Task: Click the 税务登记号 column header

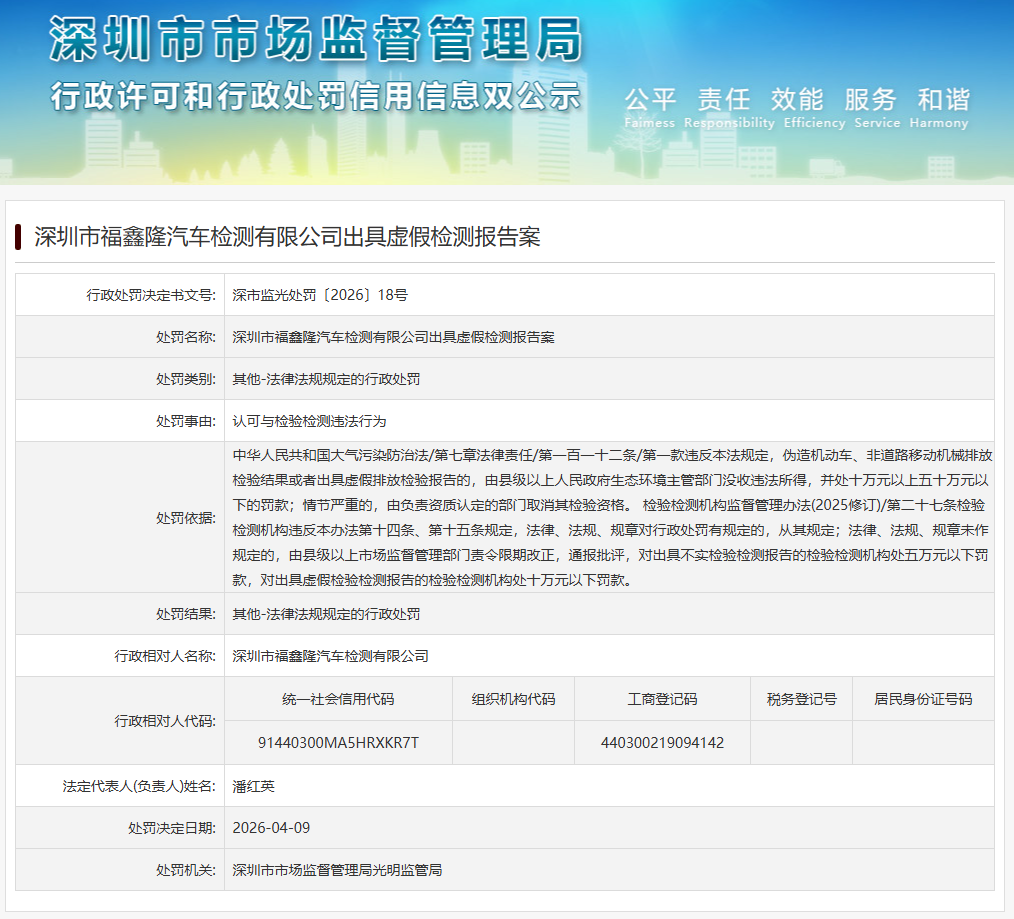Action: coord(801,699)
